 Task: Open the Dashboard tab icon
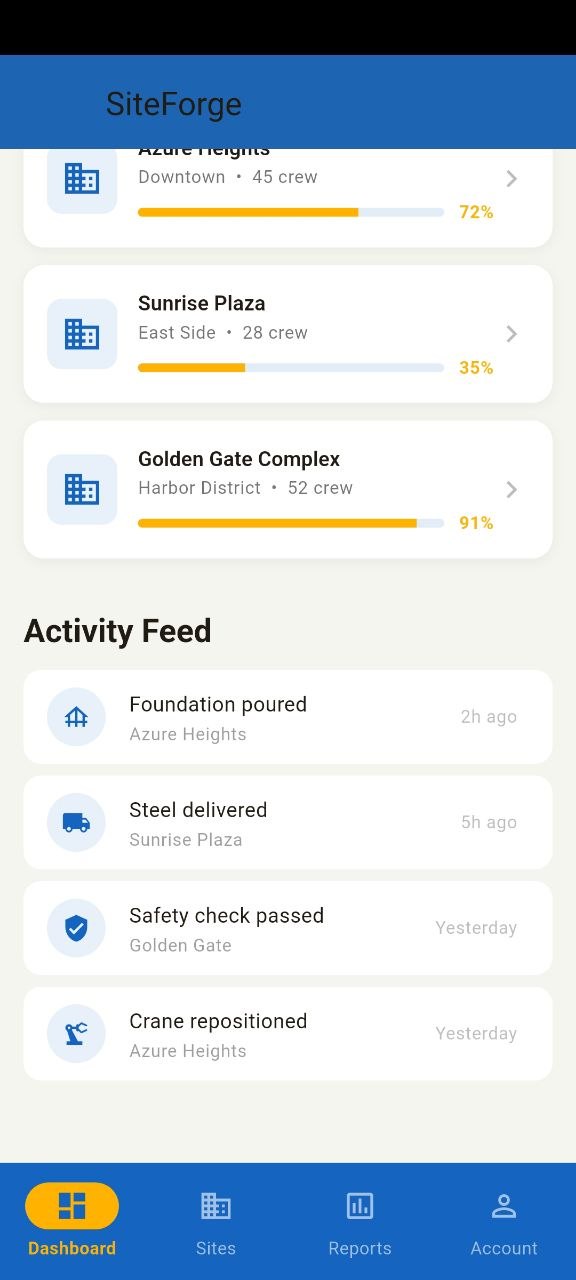(x=71, y=1206)
